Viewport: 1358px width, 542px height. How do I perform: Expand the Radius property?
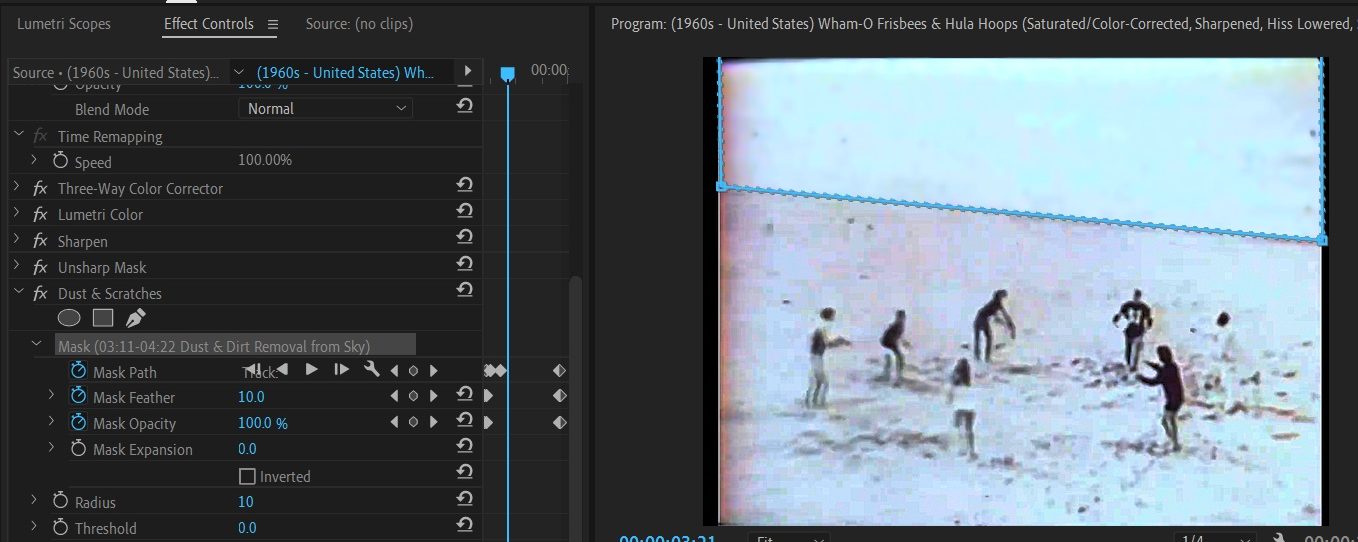[33, 500]
